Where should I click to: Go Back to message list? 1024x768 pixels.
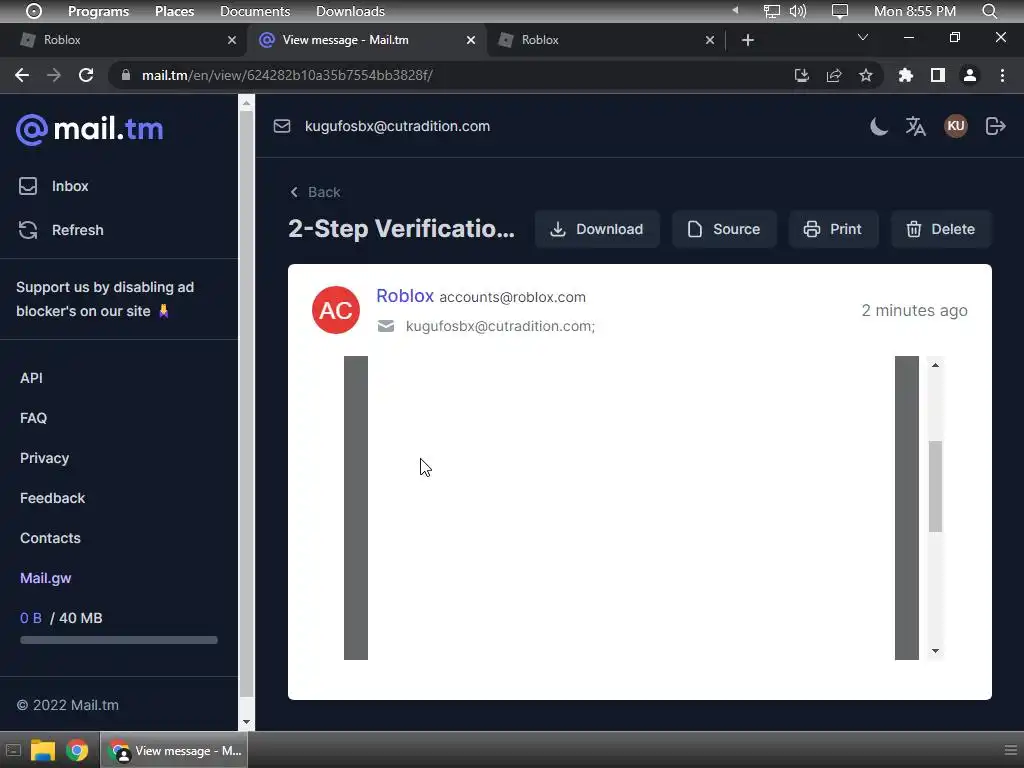[x=315, y=192]
